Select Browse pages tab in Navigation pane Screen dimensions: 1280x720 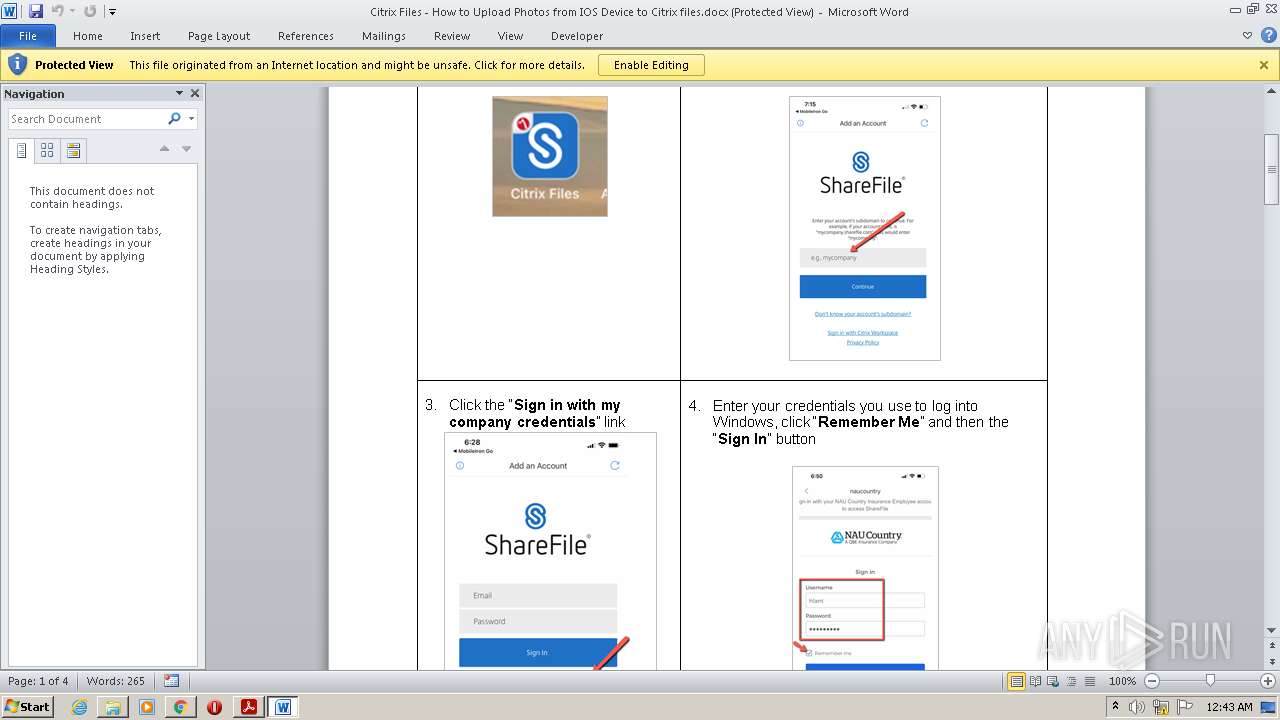pyautogui.click(x=47, y=151)
